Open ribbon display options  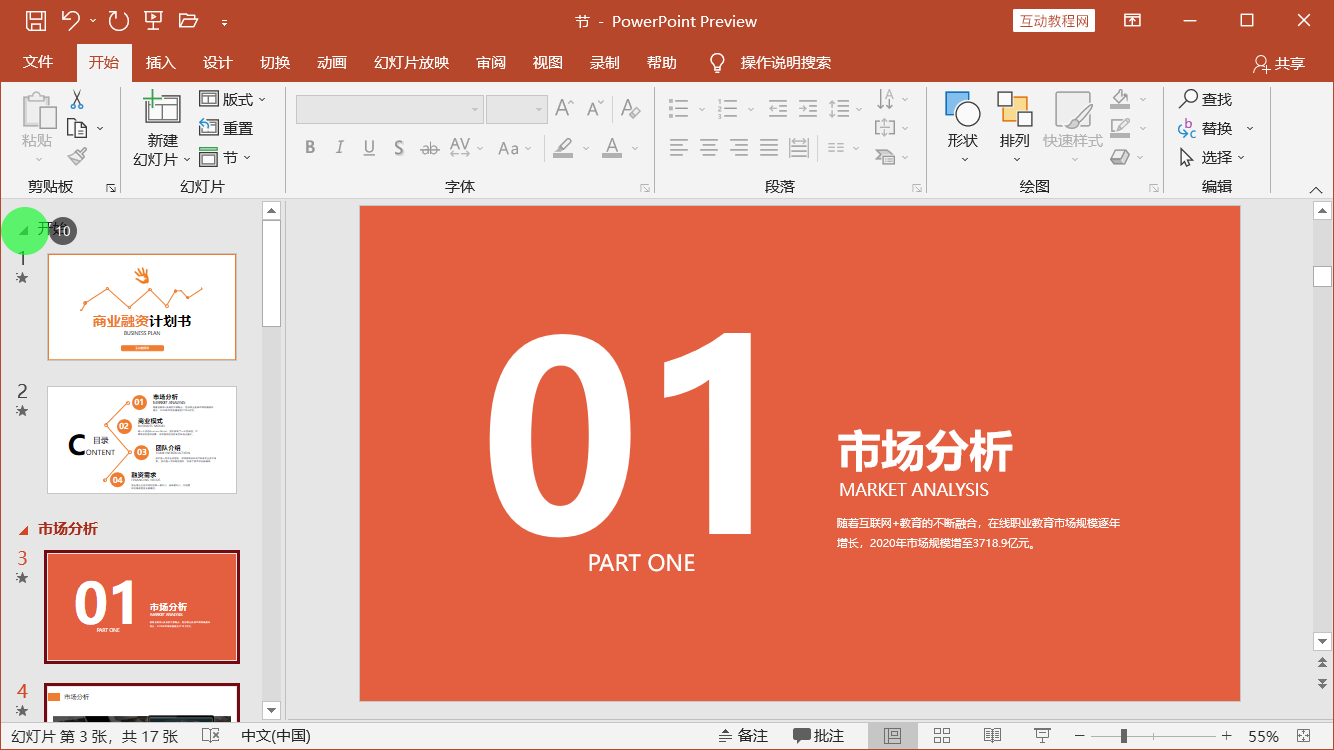pos(1132,20)
